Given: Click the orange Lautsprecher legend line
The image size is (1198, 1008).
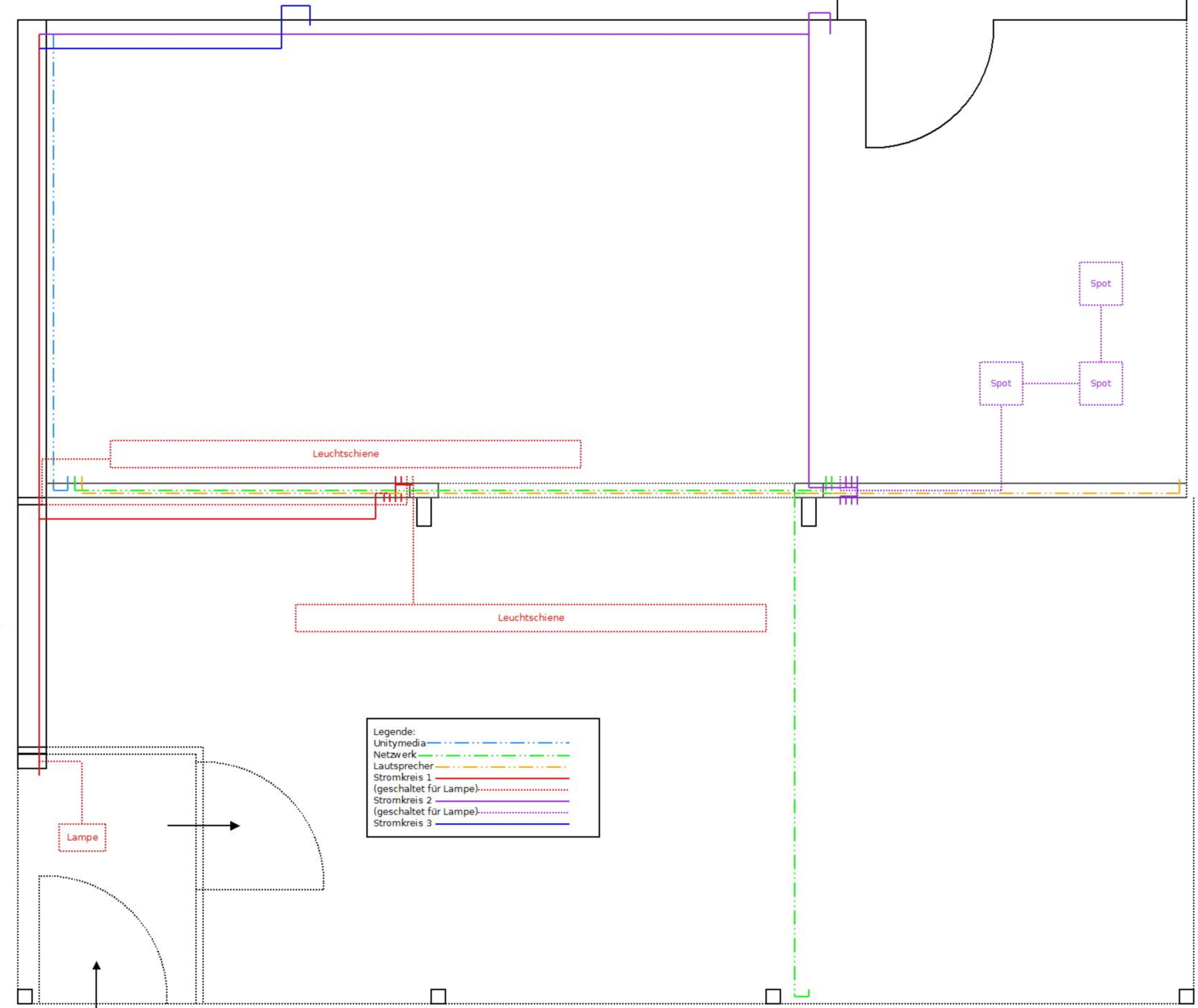Looking at the screenshot, I should pyautogui.click(x=501, y=766).
